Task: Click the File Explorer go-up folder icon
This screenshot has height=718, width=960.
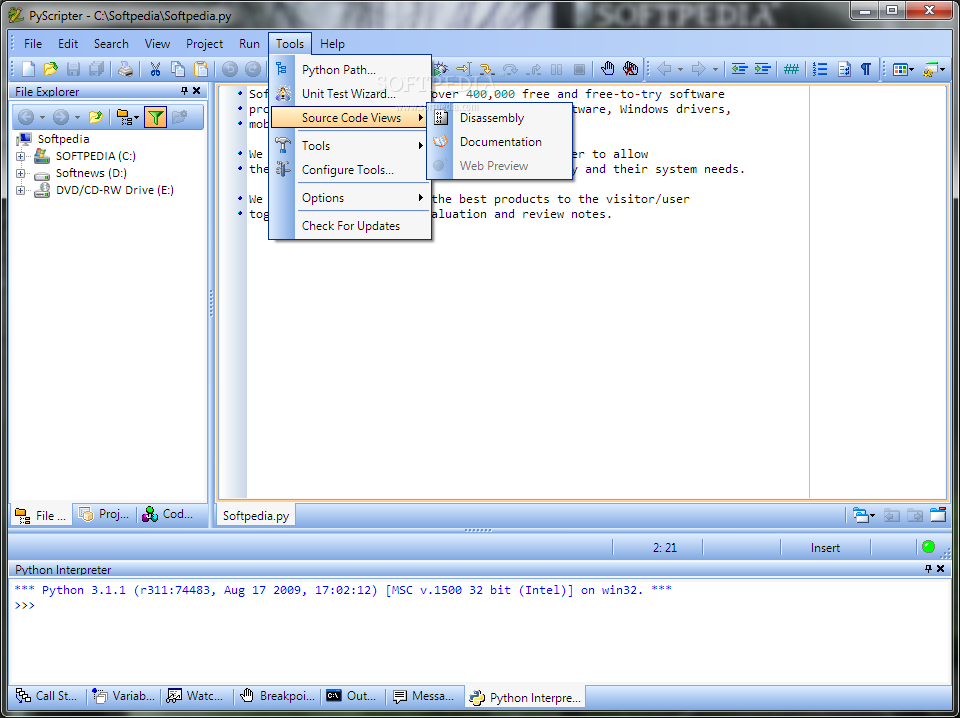Action: point(96,117)
